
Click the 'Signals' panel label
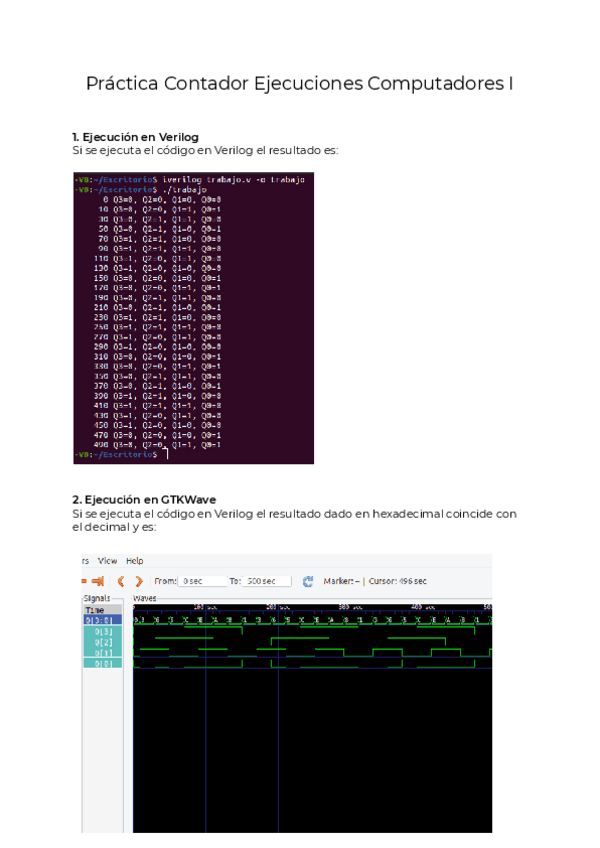tap(97, 598)
